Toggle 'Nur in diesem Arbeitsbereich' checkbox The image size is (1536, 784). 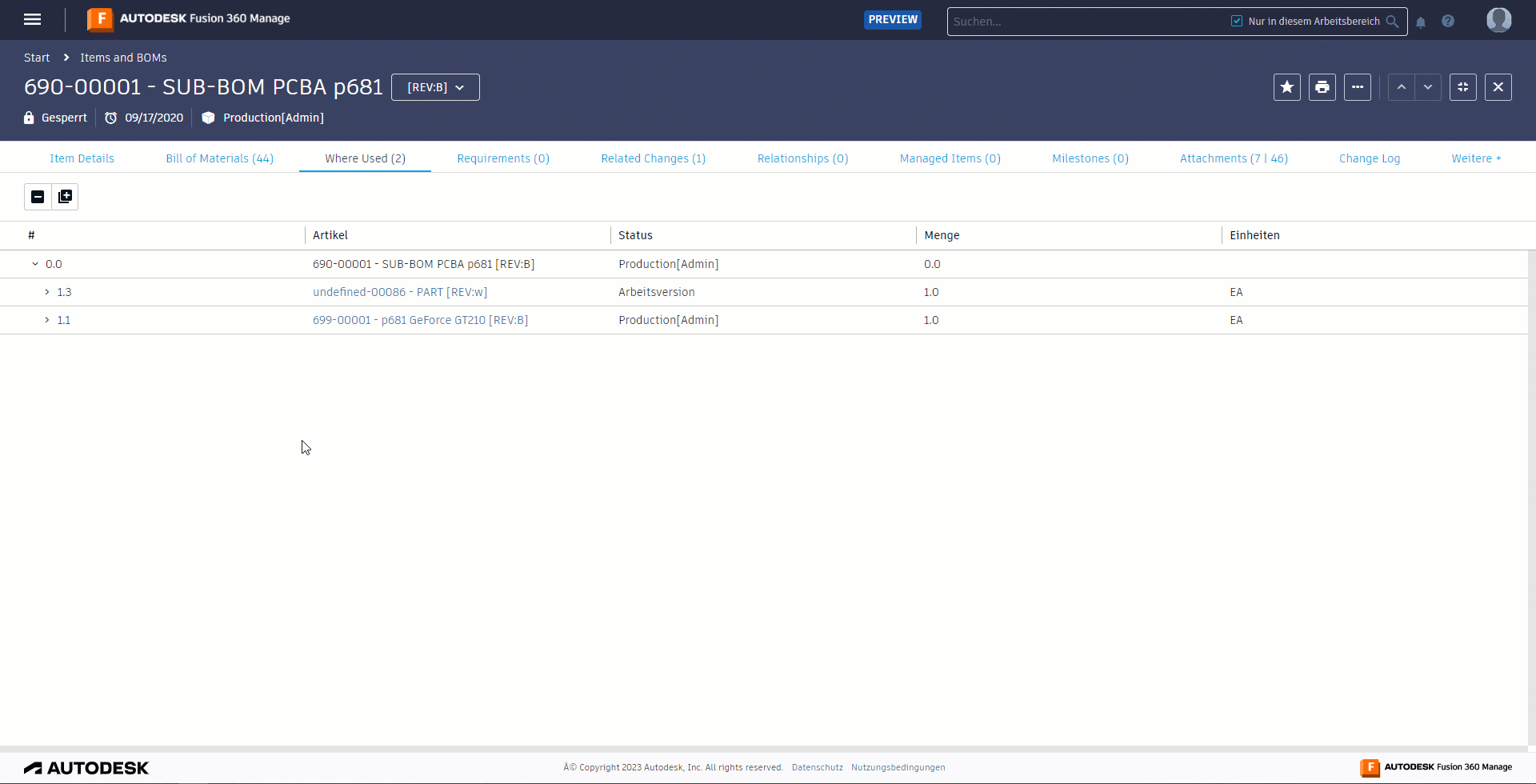tap(1237, 21)
